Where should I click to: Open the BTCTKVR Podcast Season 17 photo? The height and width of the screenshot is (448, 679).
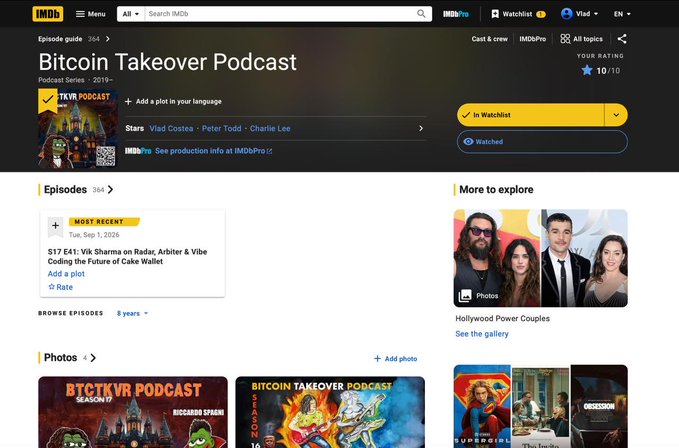point(133,412)
